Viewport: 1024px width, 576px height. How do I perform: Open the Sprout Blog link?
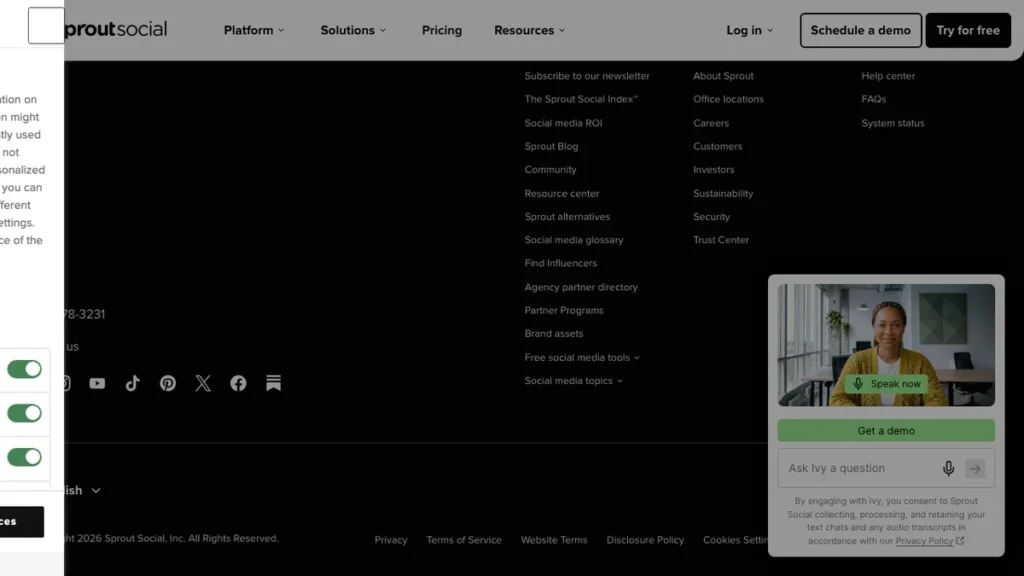(551, 146)
